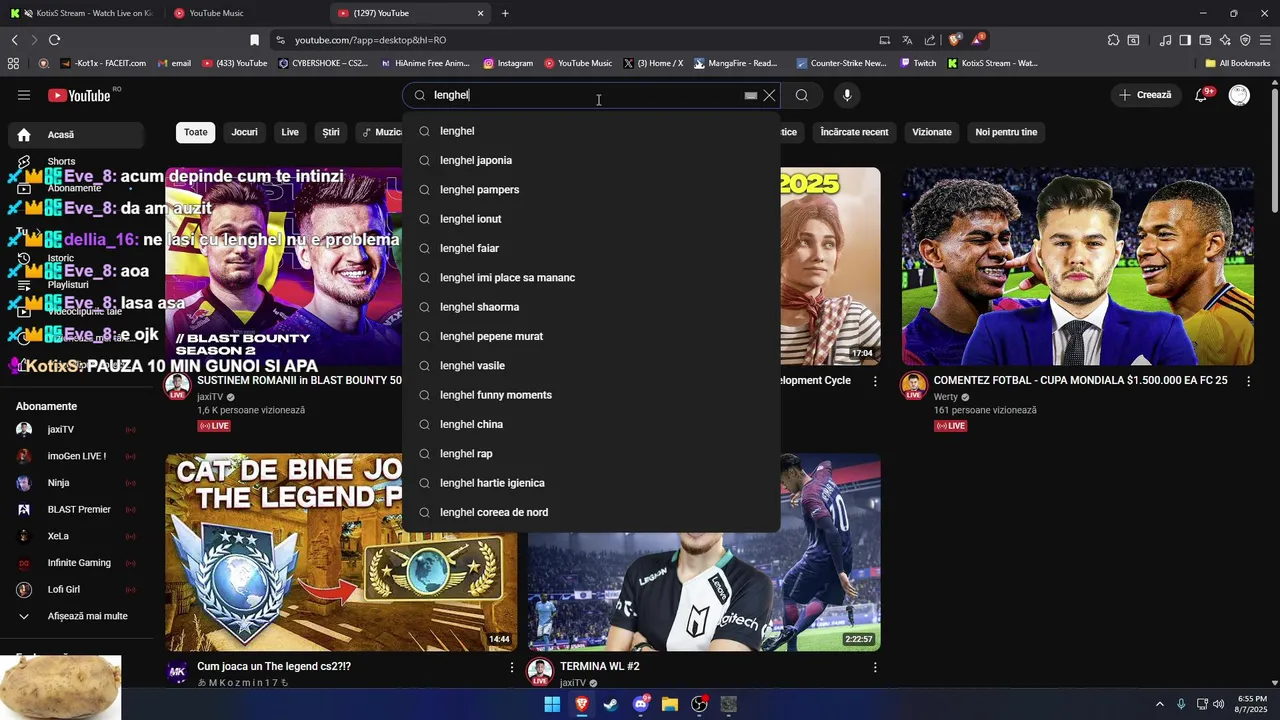Choose suggestion lenghel shaorma
Image resolution: width=1280 pixels, height=720 pixels.
pos(591,307)
